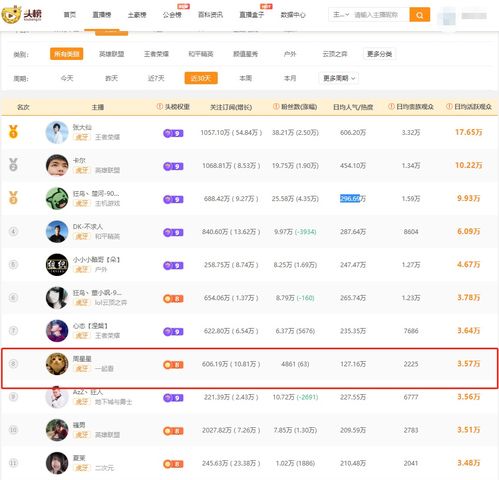The width and height of the screenshot is (499, 480).
Task: Click the orange level 8 badge in the 245.63万 row
Action: 173,464
